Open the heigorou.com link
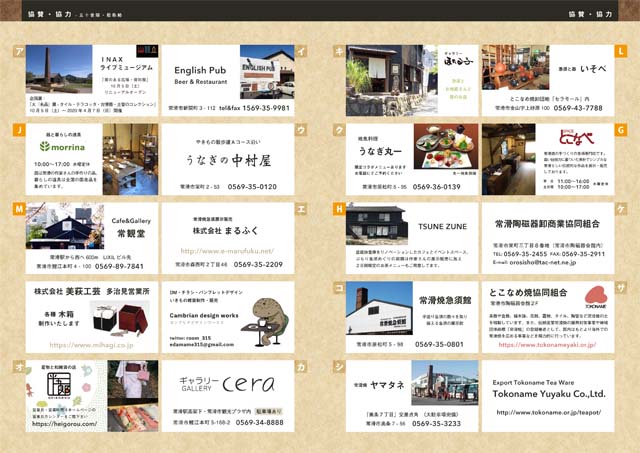This screenshot has width=640, height=453. tap(64, 424)
